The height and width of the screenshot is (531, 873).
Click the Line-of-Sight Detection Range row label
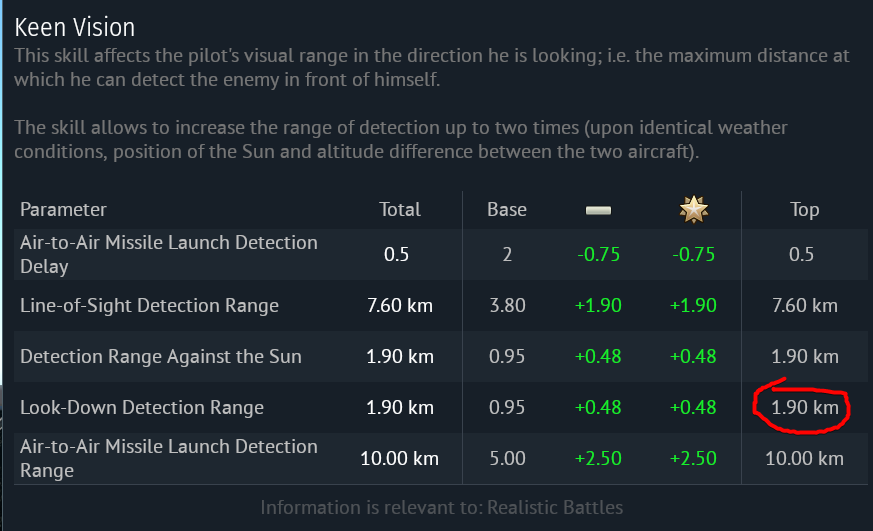pos(149,306)
